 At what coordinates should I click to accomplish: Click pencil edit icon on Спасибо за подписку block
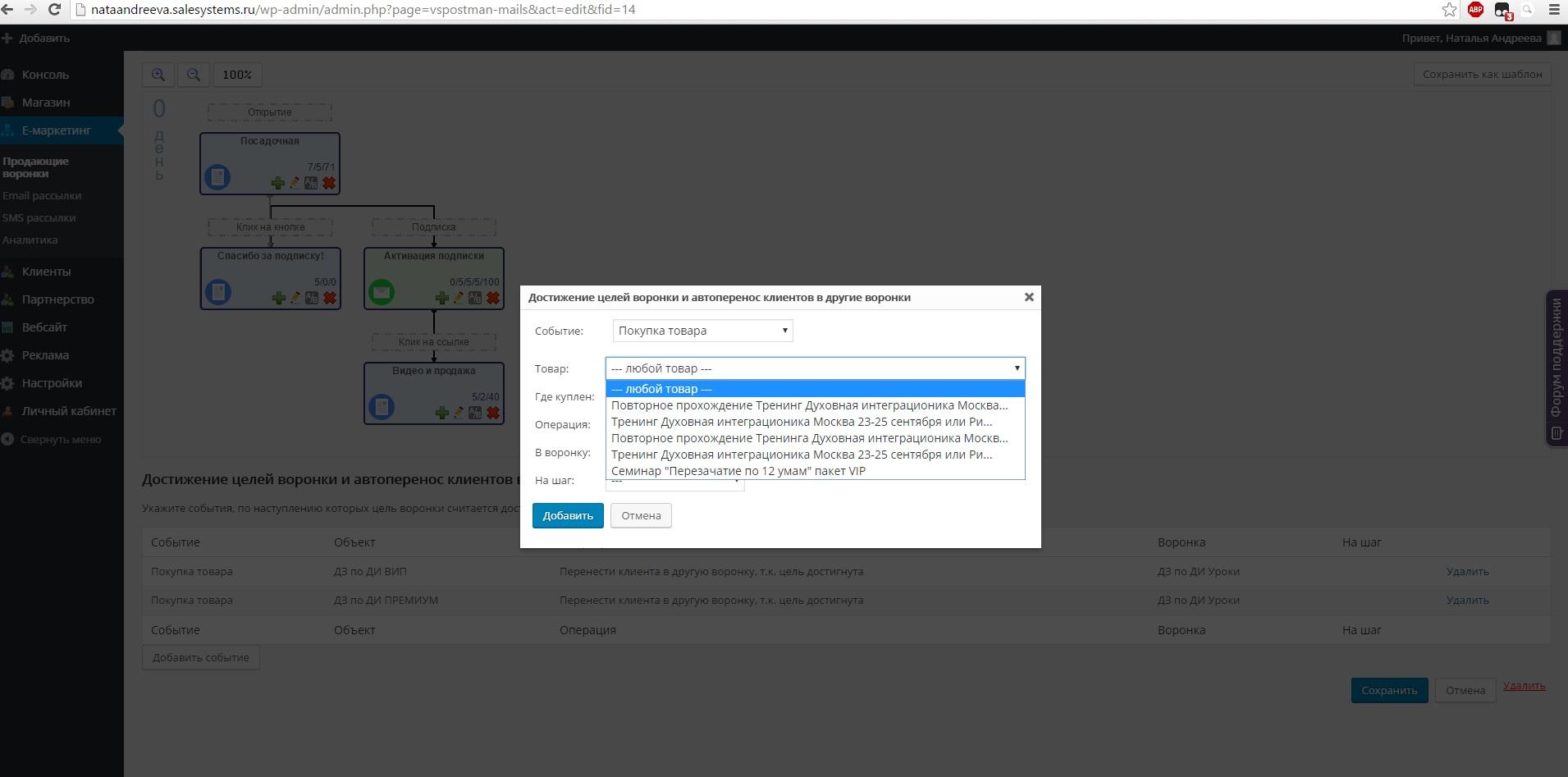click(x=295, y=298)
